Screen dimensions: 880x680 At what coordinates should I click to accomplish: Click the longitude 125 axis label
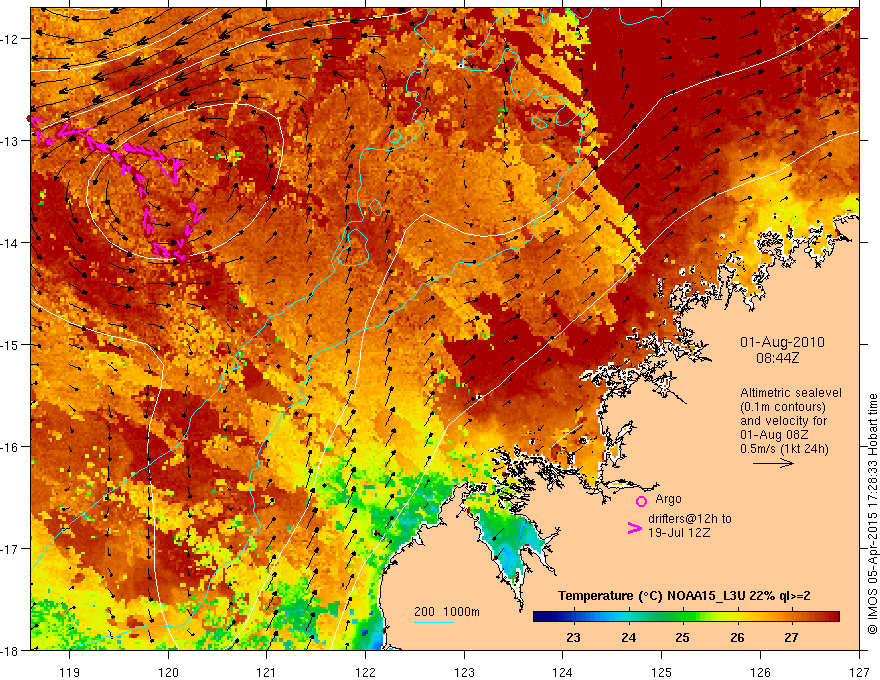pyautogui.click(x=662, y=672)
